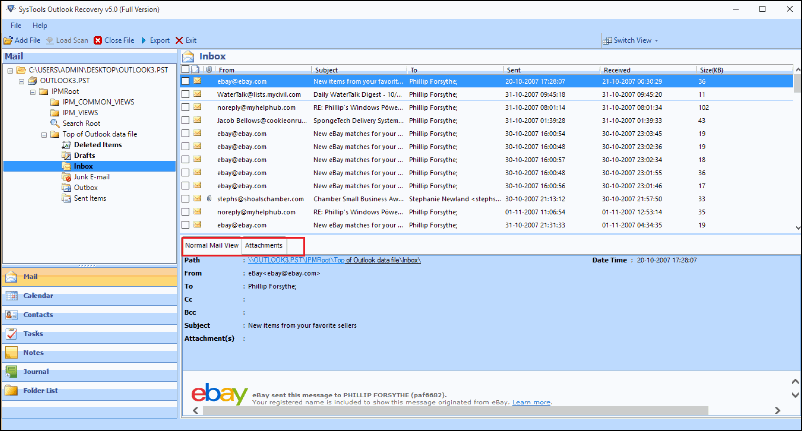Tick the select-all checkbox in header
This screenshot has width=802, height=431.
(185, 70)
